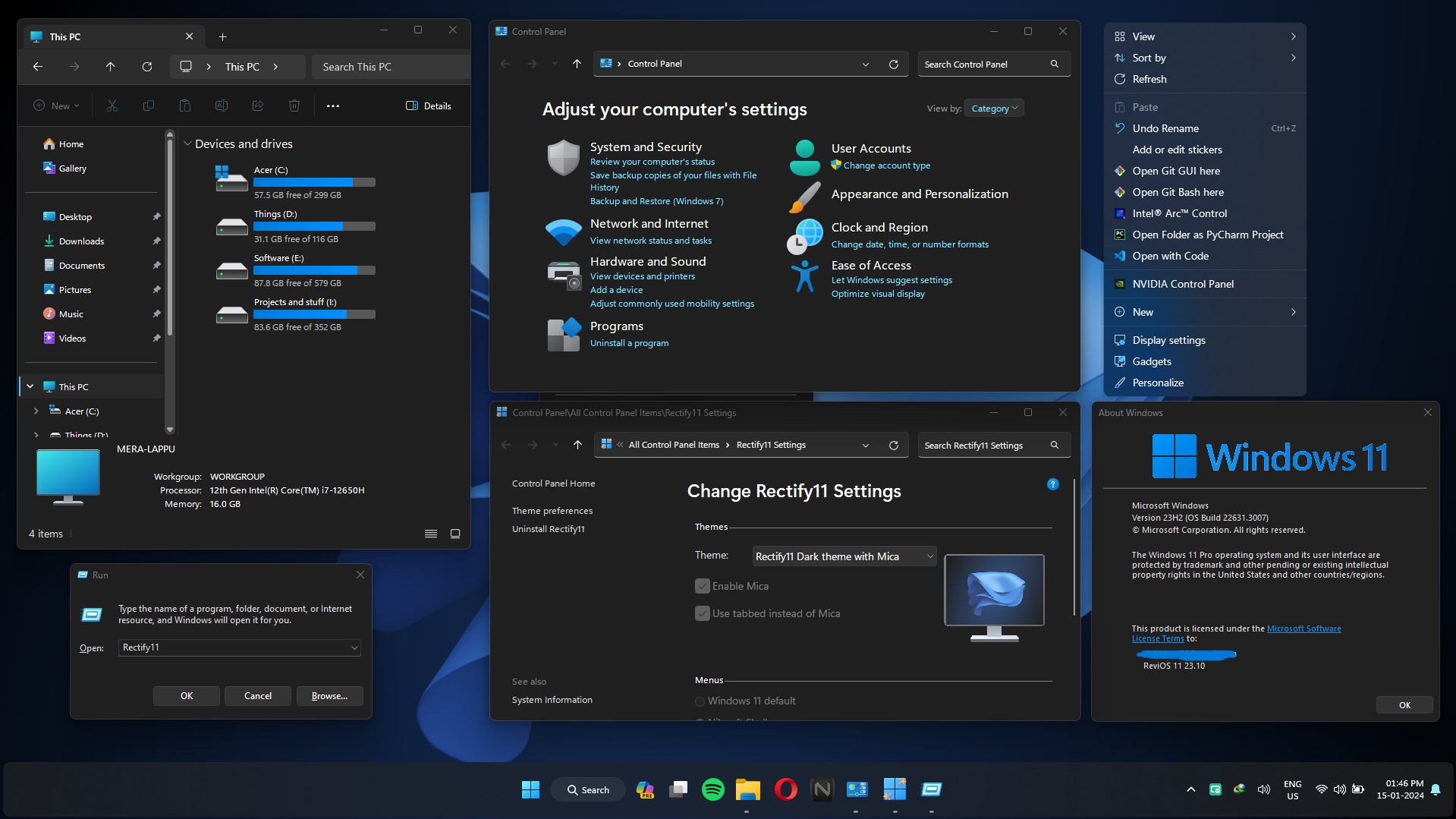Click the Acer (C:) drive usage bar
The image size is (1456, 819).
point(314,182)
